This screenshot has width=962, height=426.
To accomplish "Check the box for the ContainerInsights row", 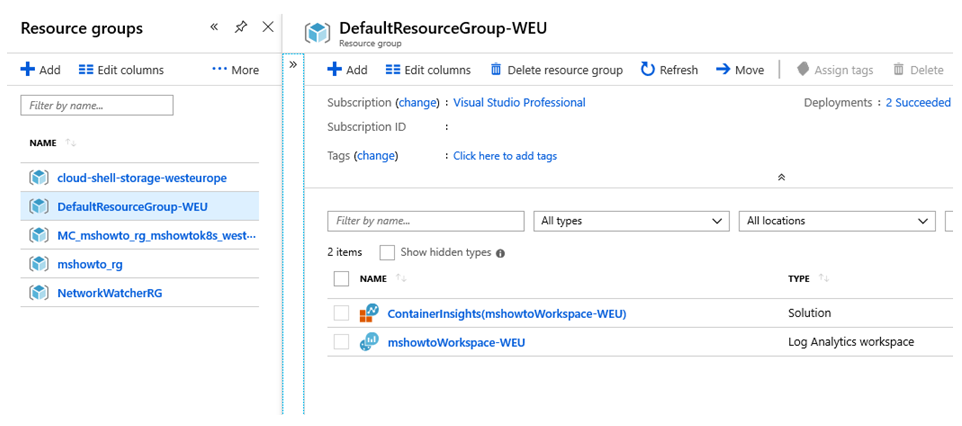I will coord(341,313).
